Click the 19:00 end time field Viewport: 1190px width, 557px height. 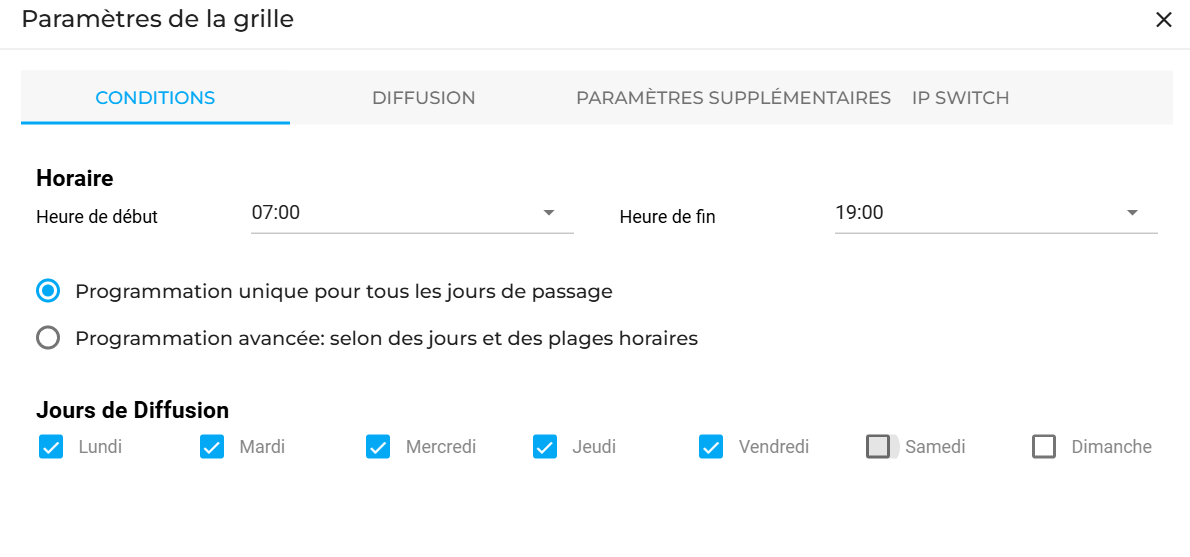click(975, 213)
